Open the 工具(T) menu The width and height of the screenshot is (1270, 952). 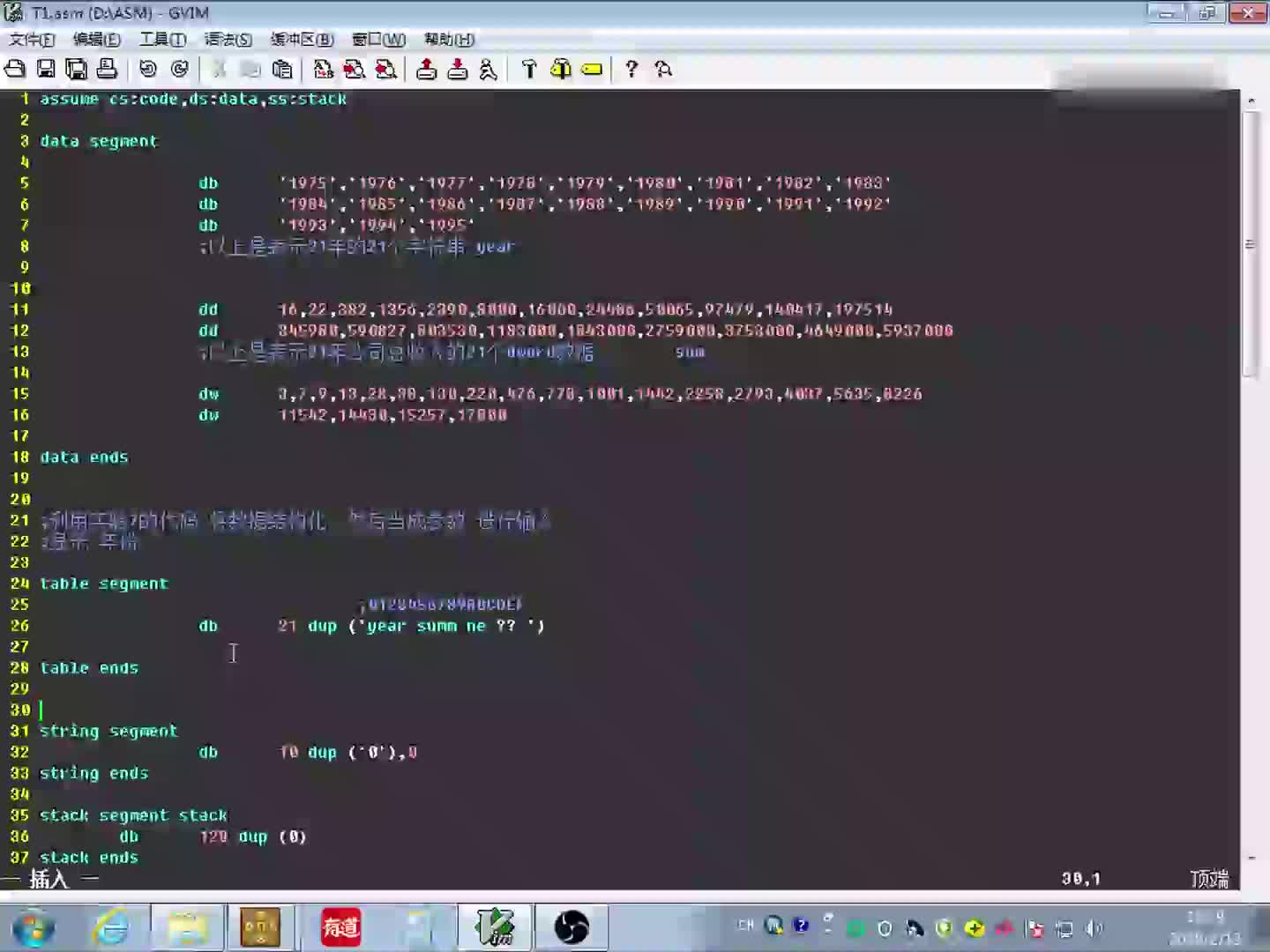pos(162,39)
